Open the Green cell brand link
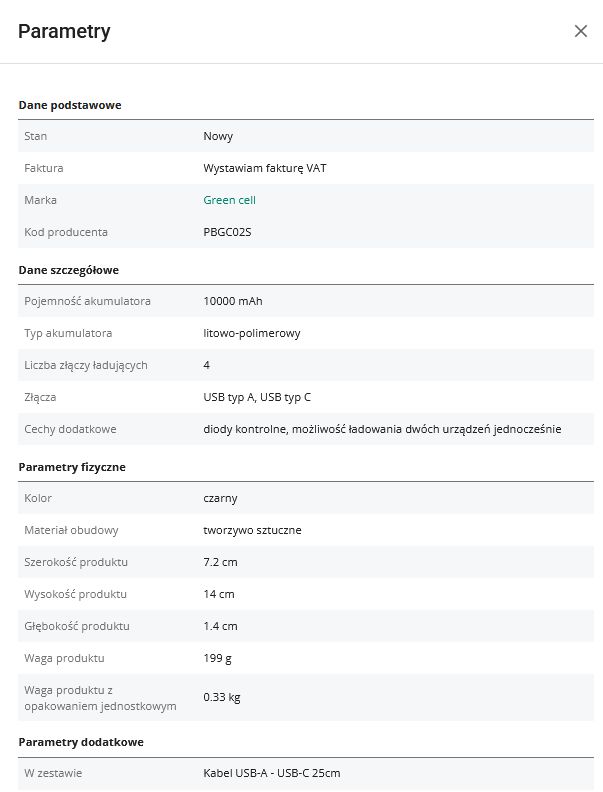 click(229, 200)
